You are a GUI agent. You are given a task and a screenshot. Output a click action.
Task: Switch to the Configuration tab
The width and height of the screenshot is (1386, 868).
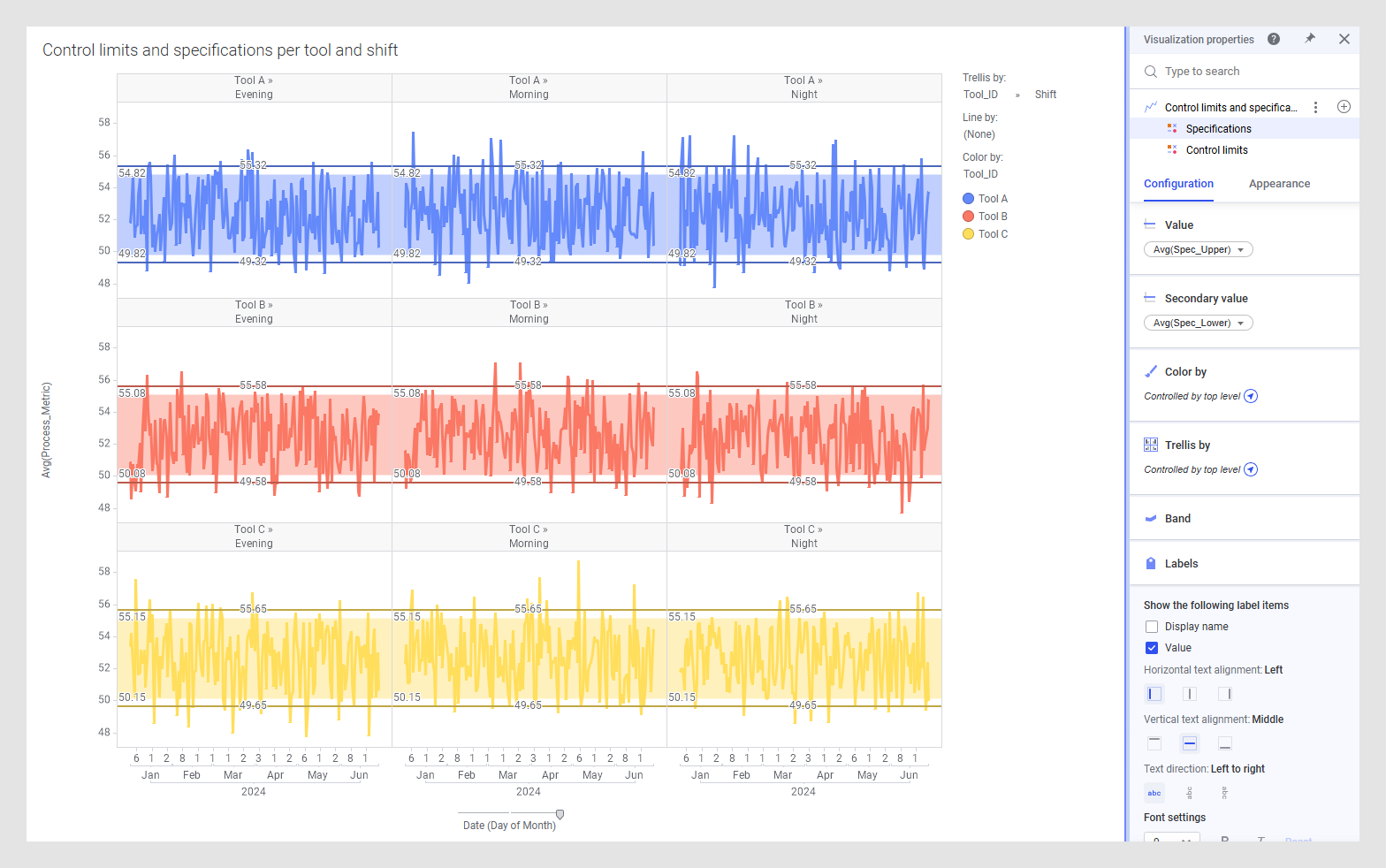click(1178, 184)
